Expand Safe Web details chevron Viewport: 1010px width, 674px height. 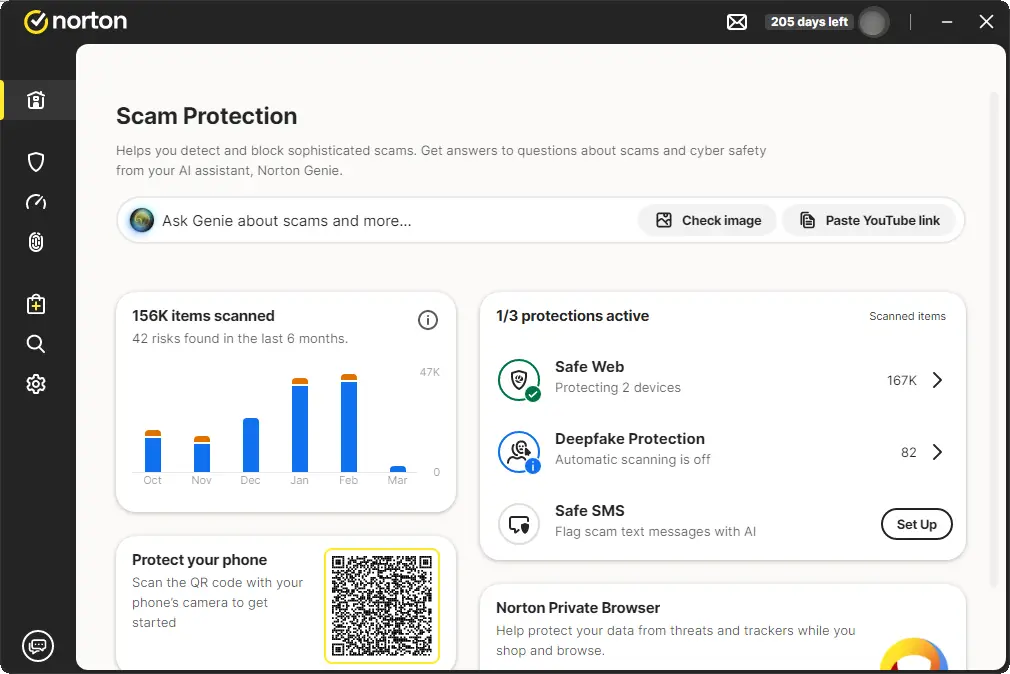pos(938,380)
